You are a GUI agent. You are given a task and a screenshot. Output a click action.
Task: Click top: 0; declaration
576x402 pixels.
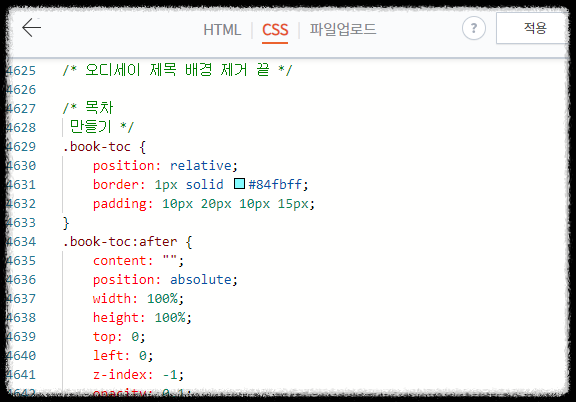(x=119, y=337)
